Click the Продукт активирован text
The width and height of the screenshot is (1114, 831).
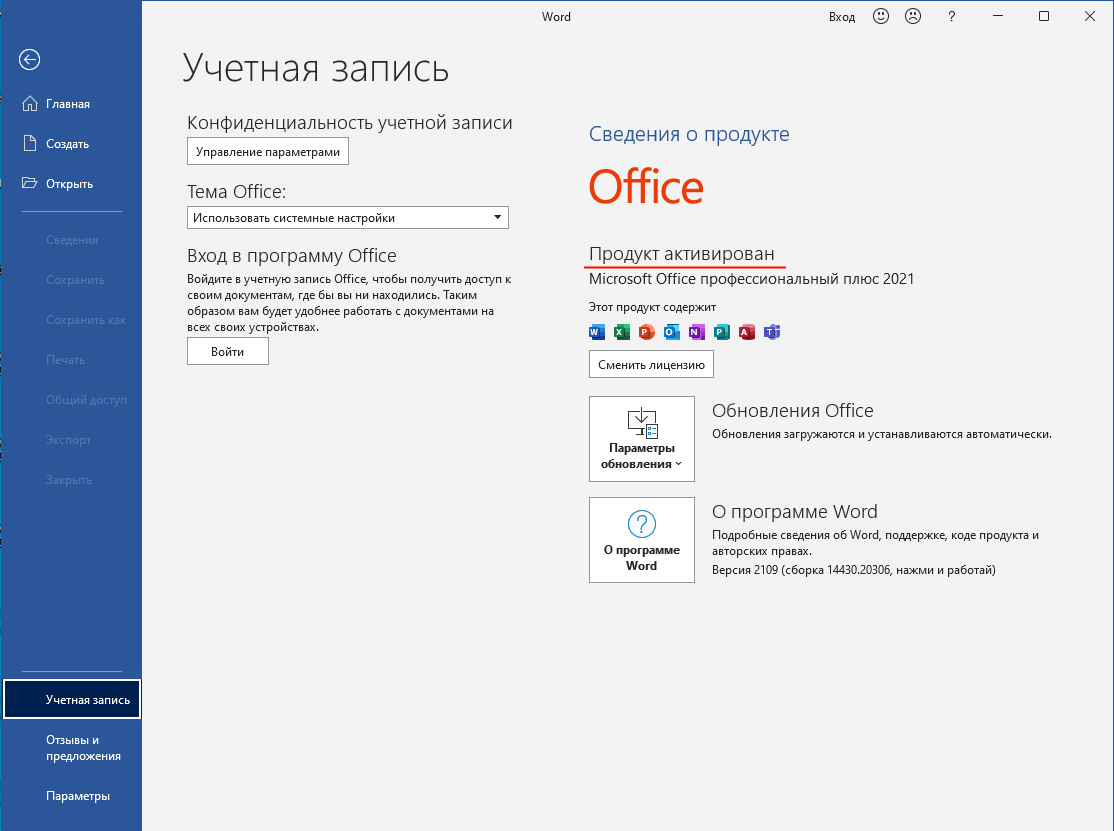point(682,254)
